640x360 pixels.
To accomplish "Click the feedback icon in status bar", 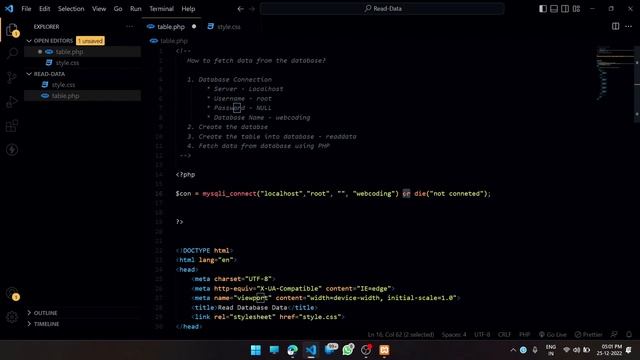I will click(x=614, y=334).
